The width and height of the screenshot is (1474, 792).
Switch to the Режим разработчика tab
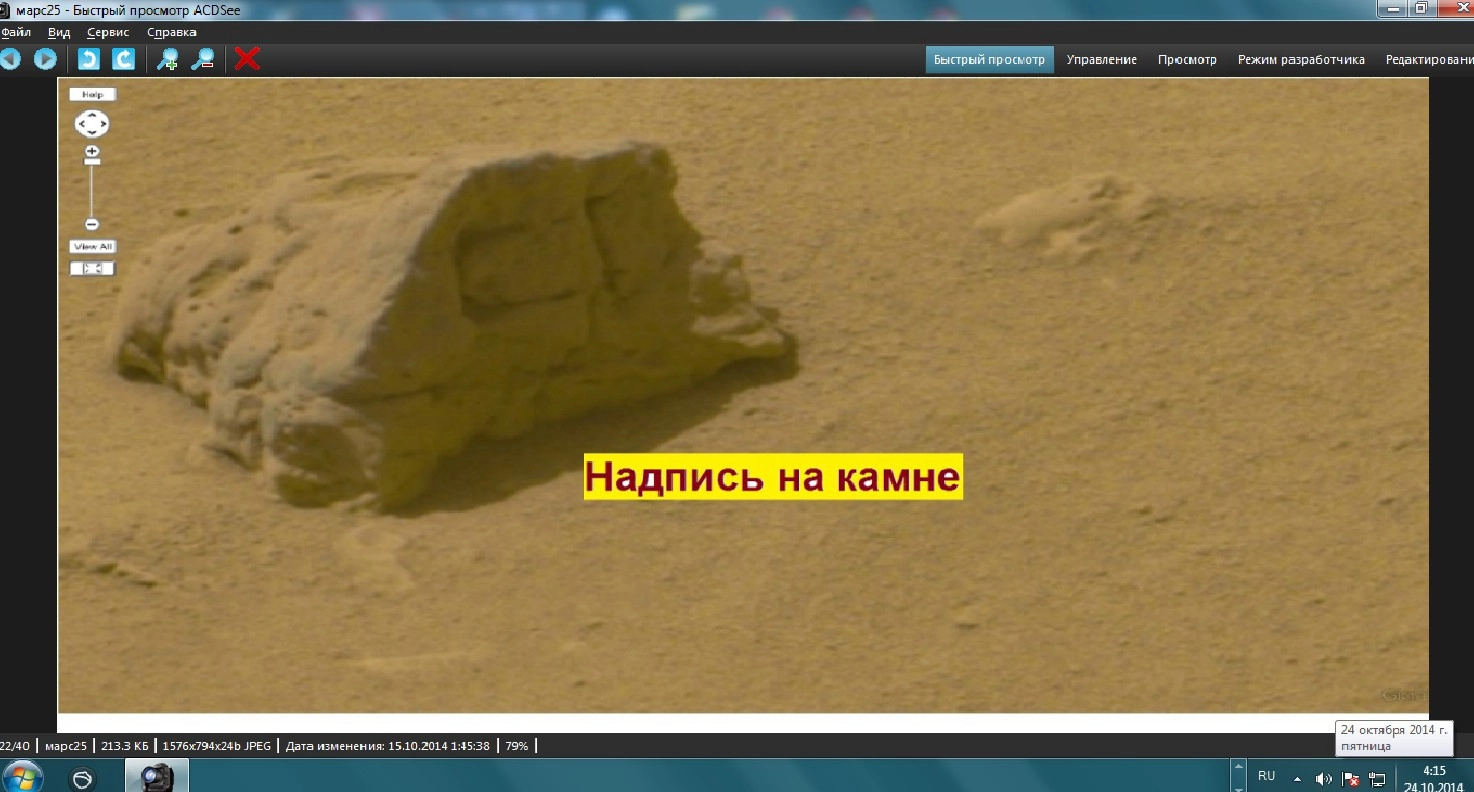click(1300, 60)
